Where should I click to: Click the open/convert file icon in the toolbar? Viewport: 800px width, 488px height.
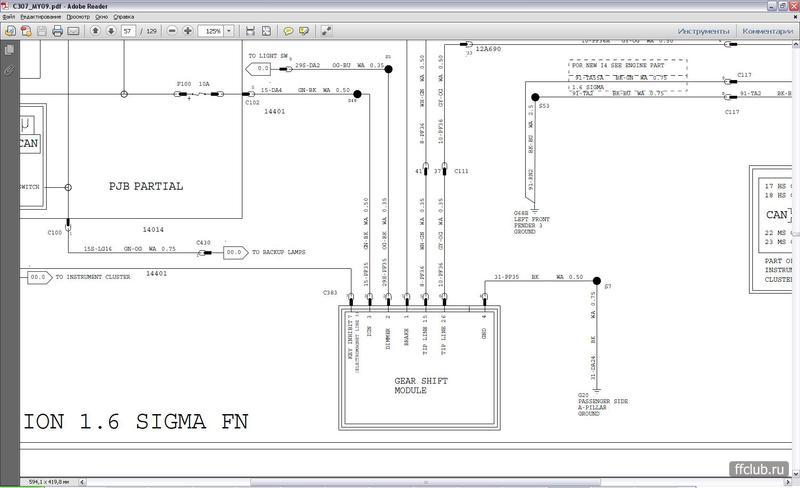click(x=10, y=31)
